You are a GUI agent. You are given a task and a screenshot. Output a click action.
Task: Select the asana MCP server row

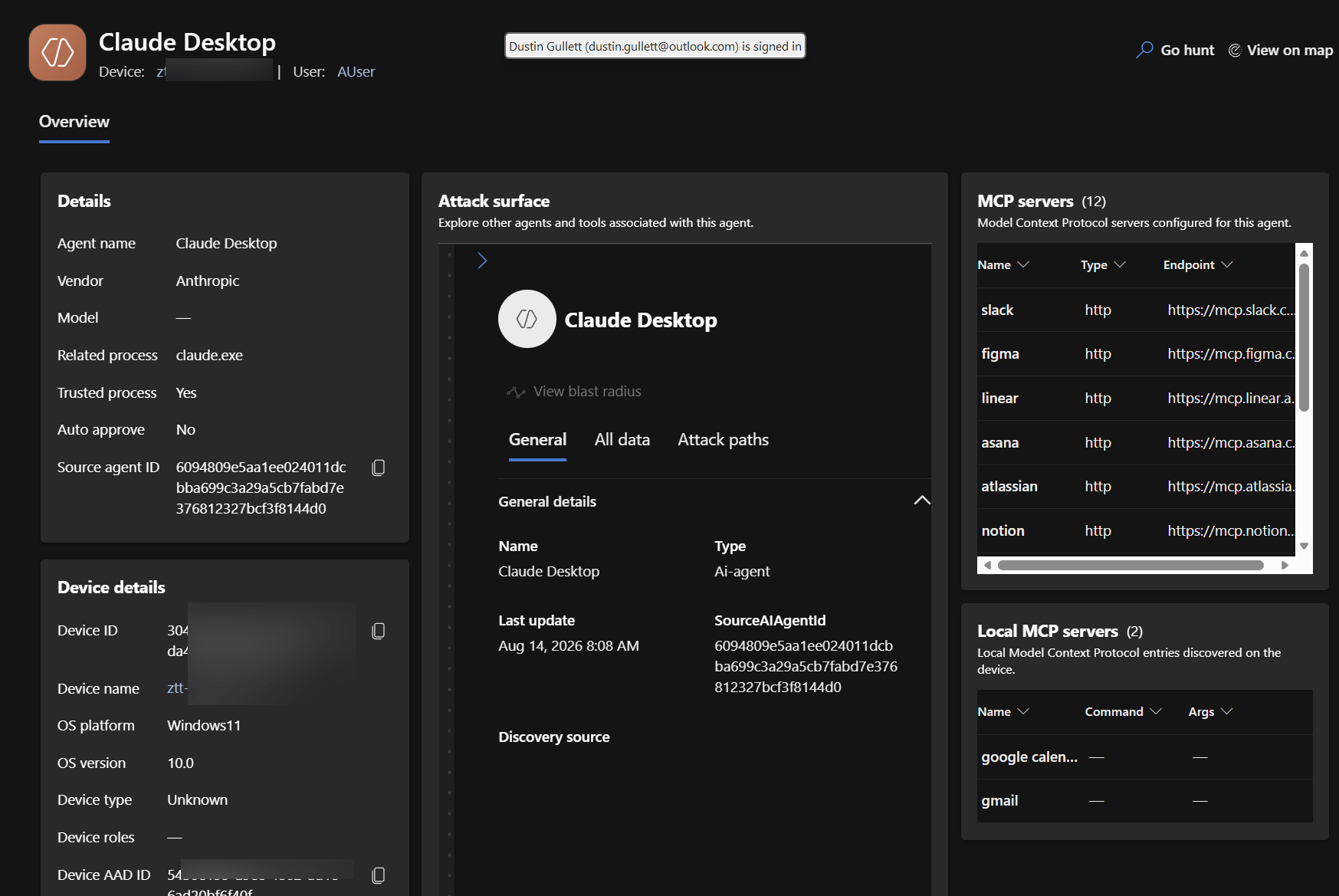tap(1137, 443)
